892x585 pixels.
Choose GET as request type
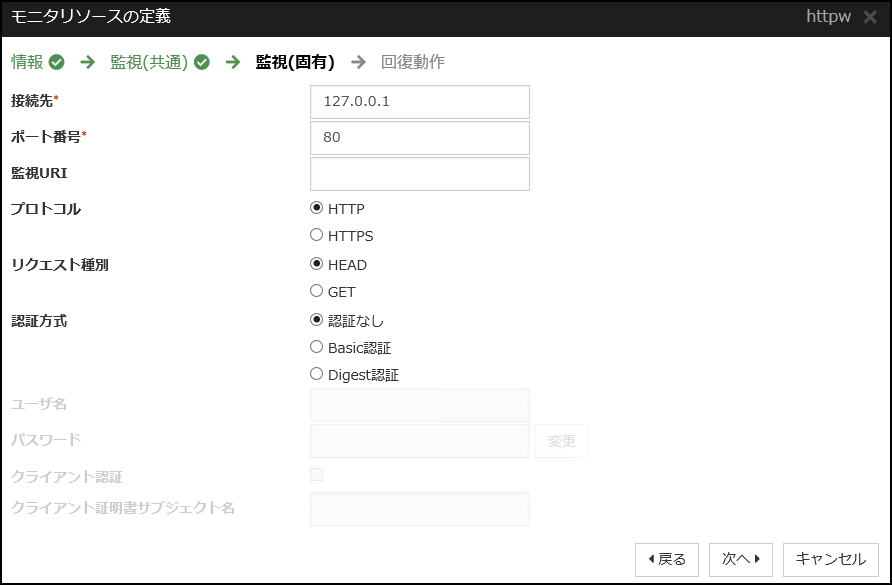click(x=317, y=292)
